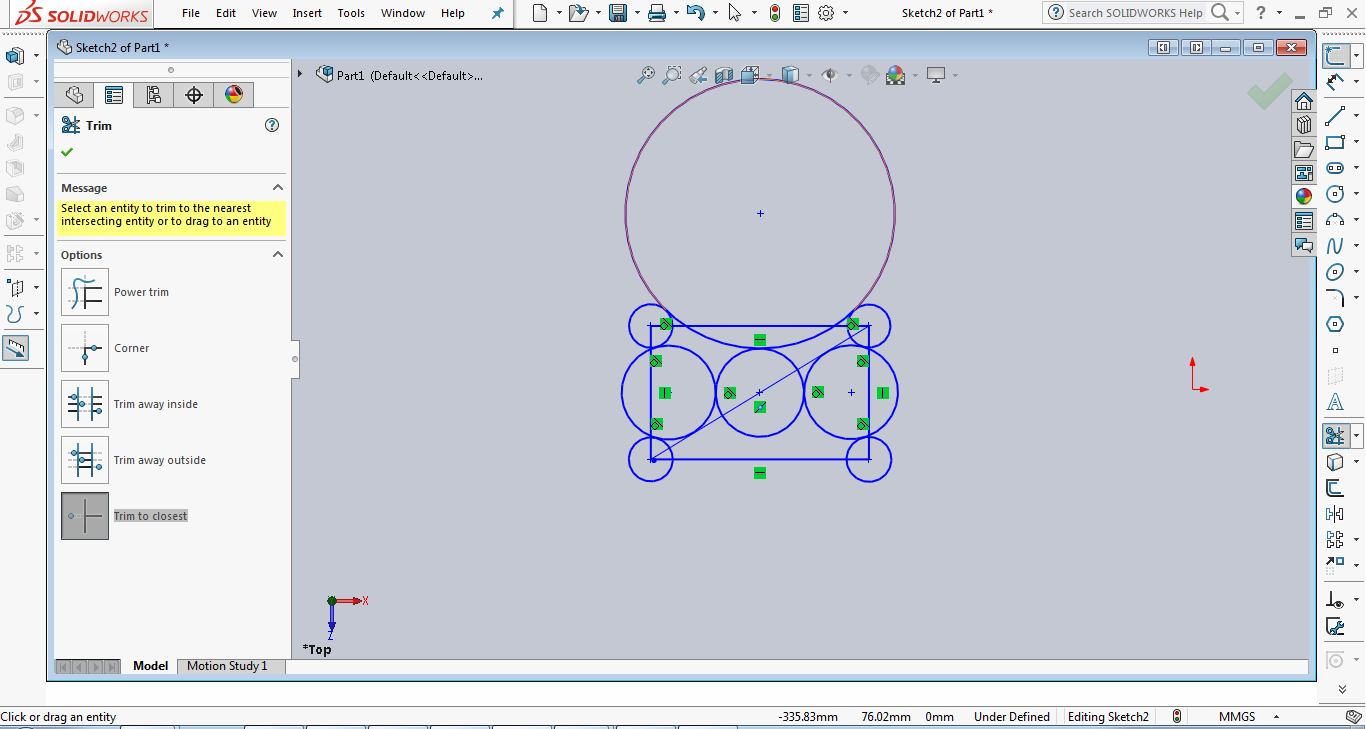Select the Sketch Fillet tool
1366x729 pixels.
(1335, 298)
